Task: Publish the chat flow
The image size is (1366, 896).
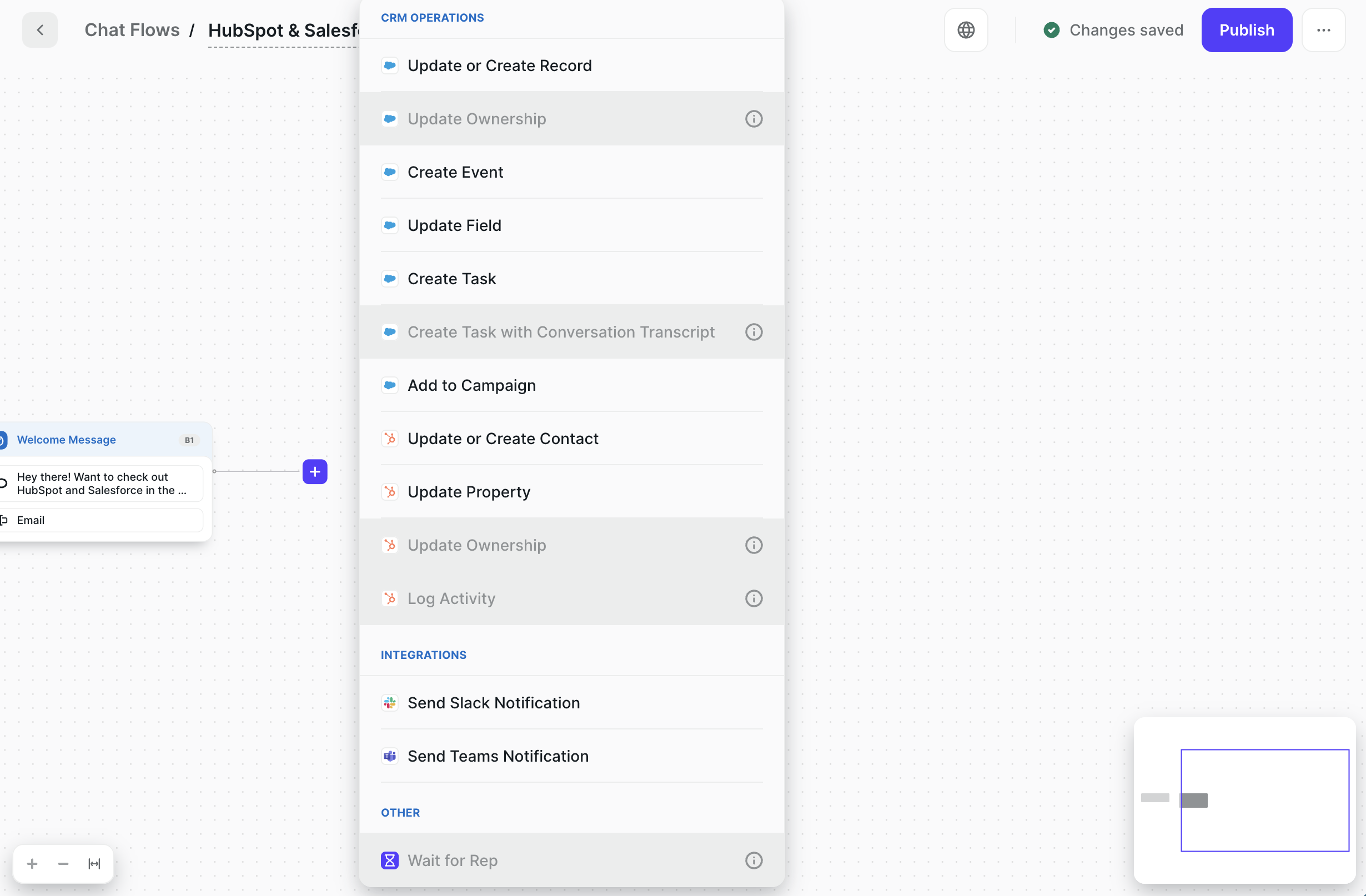Action: [1247, 30]
